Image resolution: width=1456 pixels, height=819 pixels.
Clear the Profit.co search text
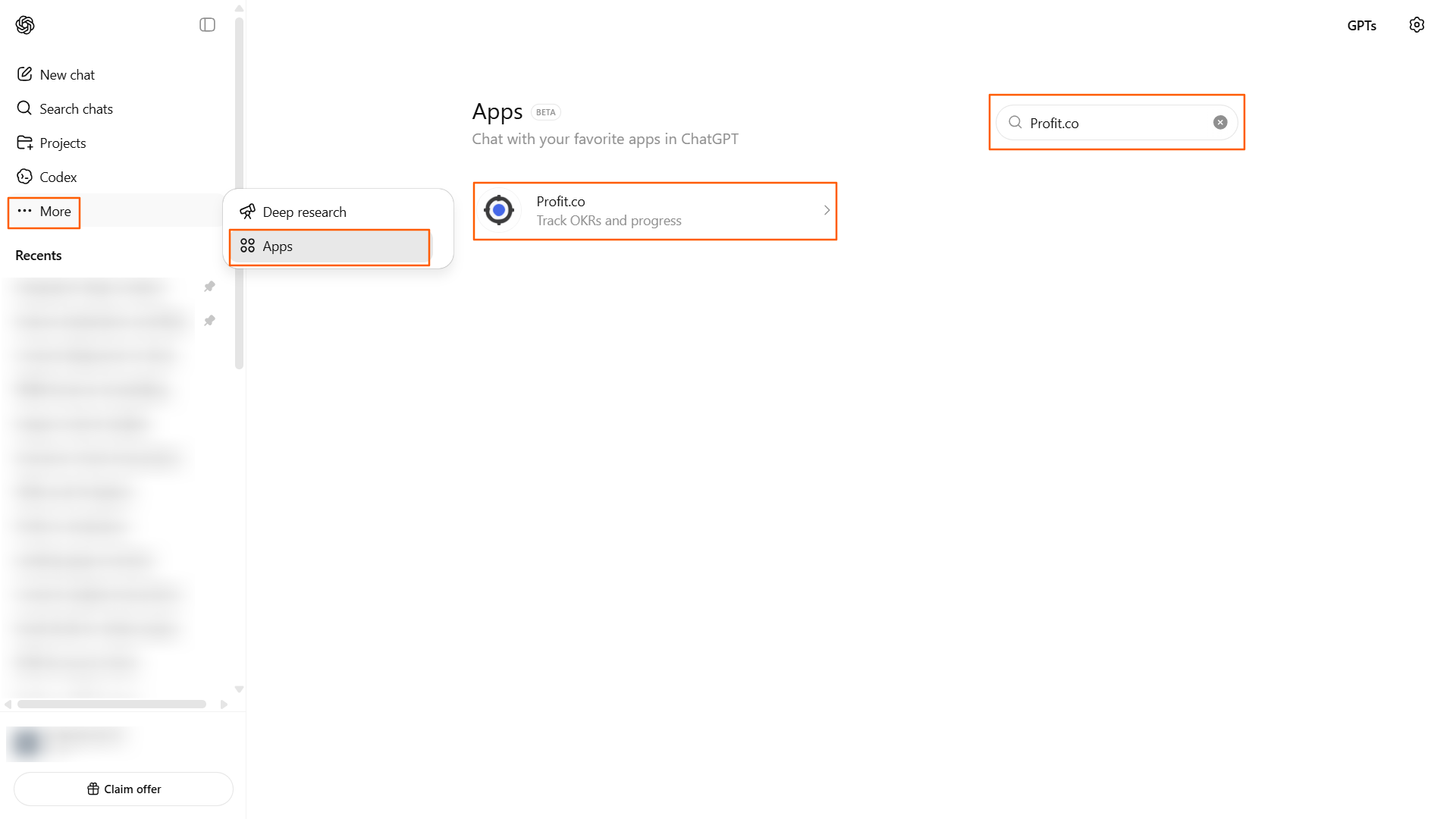coord(1220,123)
